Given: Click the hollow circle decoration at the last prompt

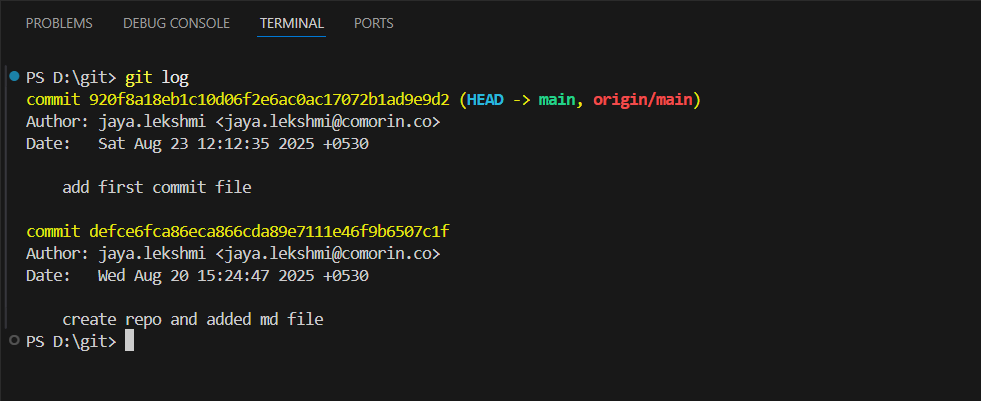Looking at the screenshot, I should click(14, 341).
